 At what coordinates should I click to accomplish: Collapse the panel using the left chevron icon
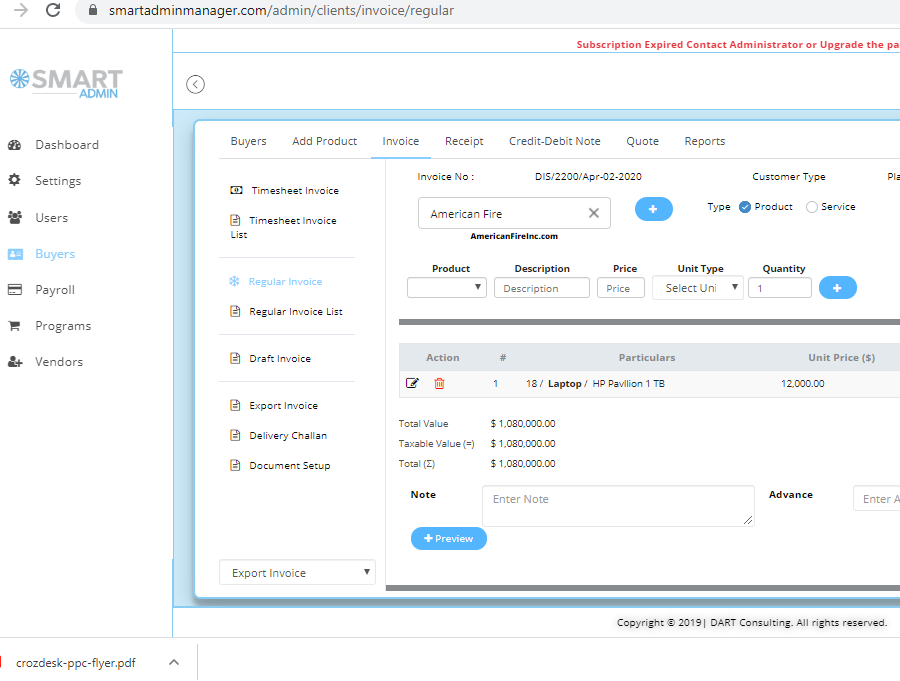pyautogui.click(x=195, y=84)
